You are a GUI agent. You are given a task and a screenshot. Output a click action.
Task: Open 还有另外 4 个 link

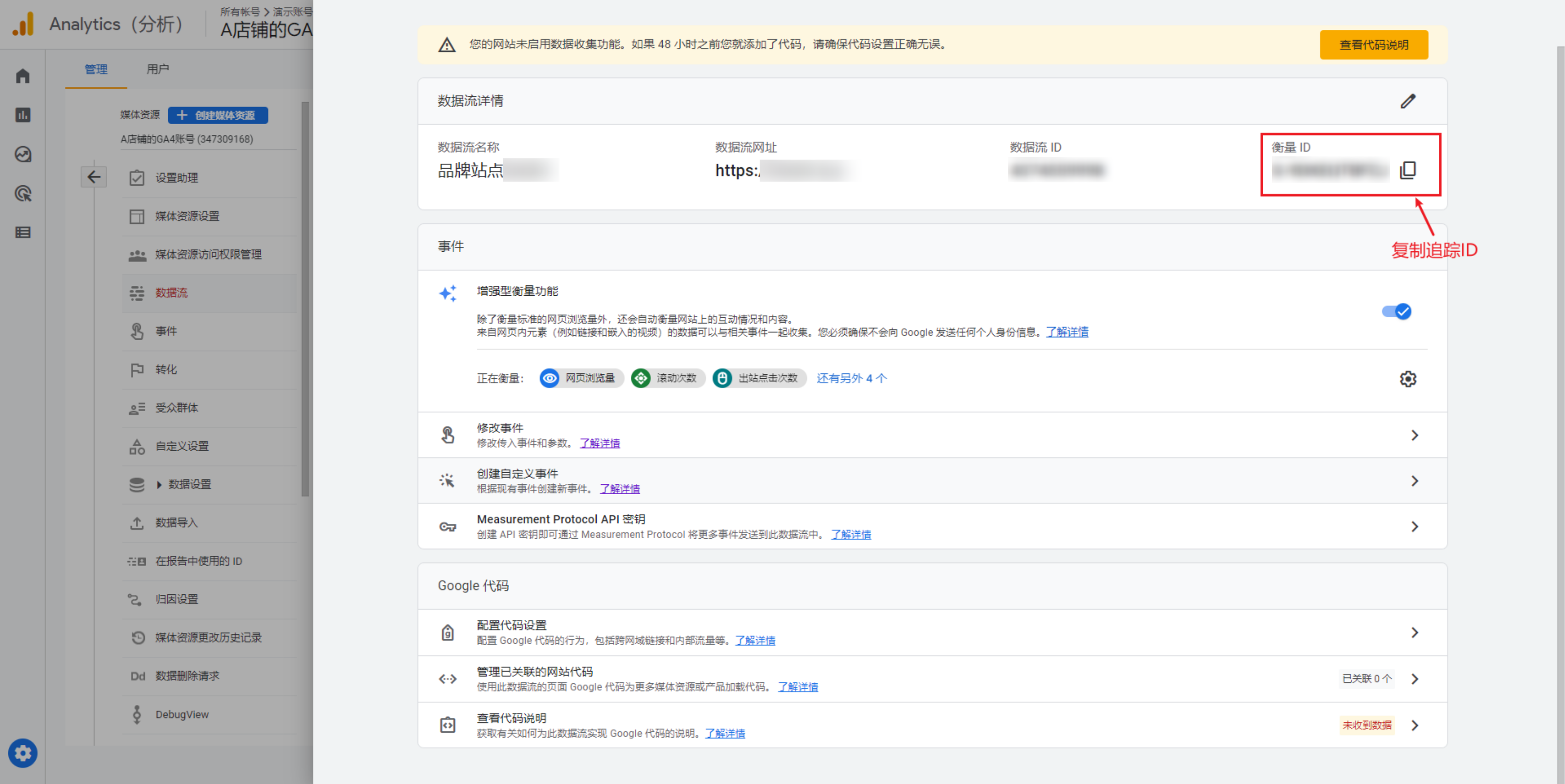pyautogui.click(x=851, y=378)
